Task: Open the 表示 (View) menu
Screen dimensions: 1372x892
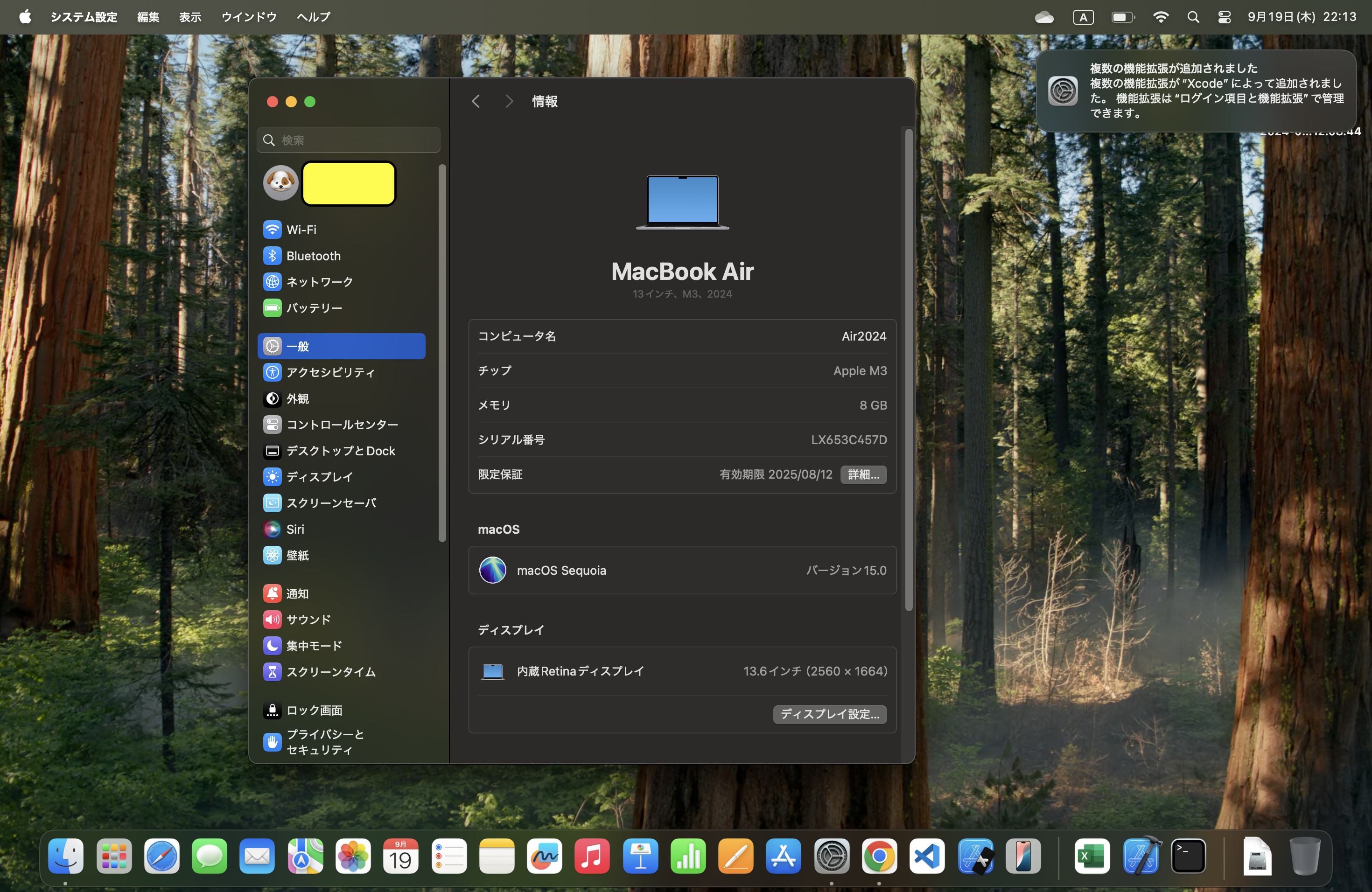Action: pyautogui.click(x=189, y=17)
